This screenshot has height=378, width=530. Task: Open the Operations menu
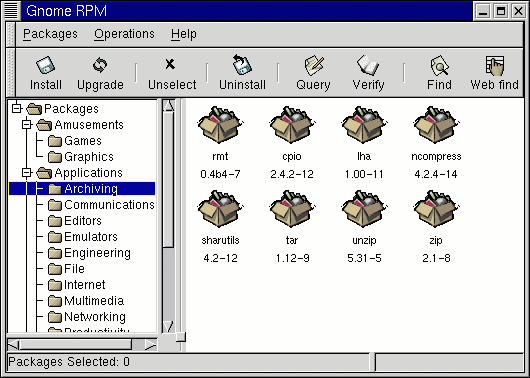pos(124,34)
